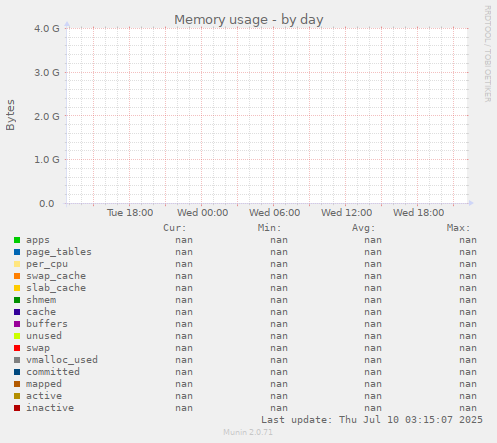Image resolution: width=497 pixels, height=443 pixels.
Task: Select the 'per_cpu' legend label
Action: (47, 264)
